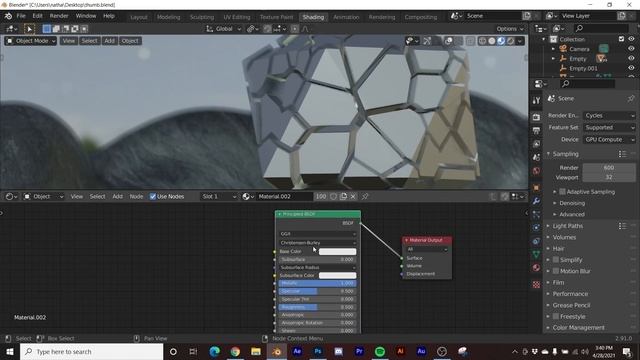Open Feature Set Supported dropdown
Screen dimensions: 640x360
609,128
